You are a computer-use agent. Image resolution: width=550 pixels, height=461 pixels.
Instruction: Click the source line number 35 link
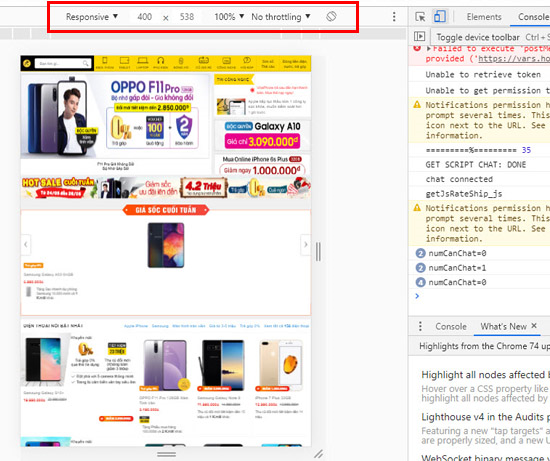coord(526,150)
